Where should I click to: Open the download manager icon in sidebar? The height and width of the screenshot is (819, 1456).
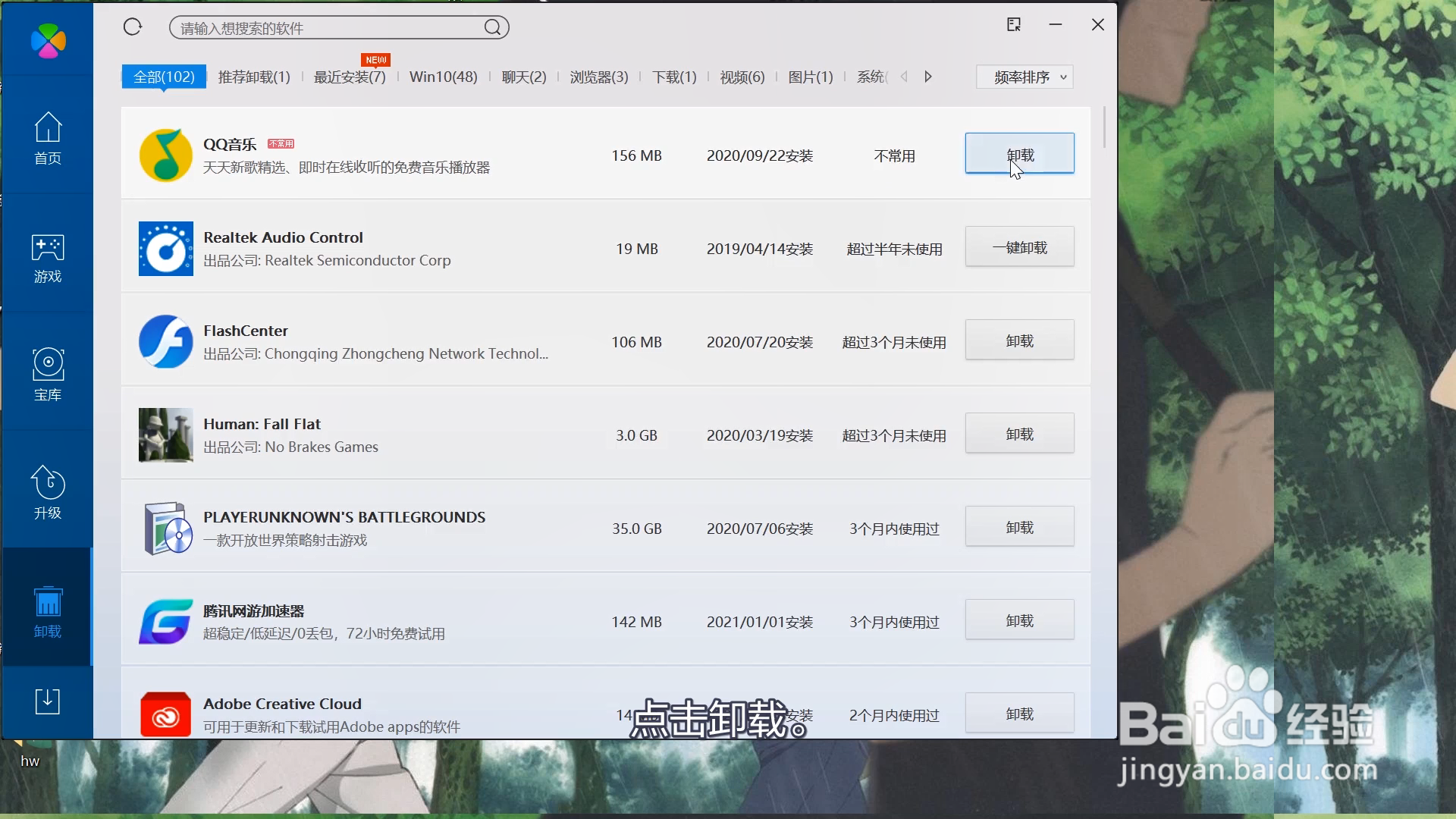point(48,701)
